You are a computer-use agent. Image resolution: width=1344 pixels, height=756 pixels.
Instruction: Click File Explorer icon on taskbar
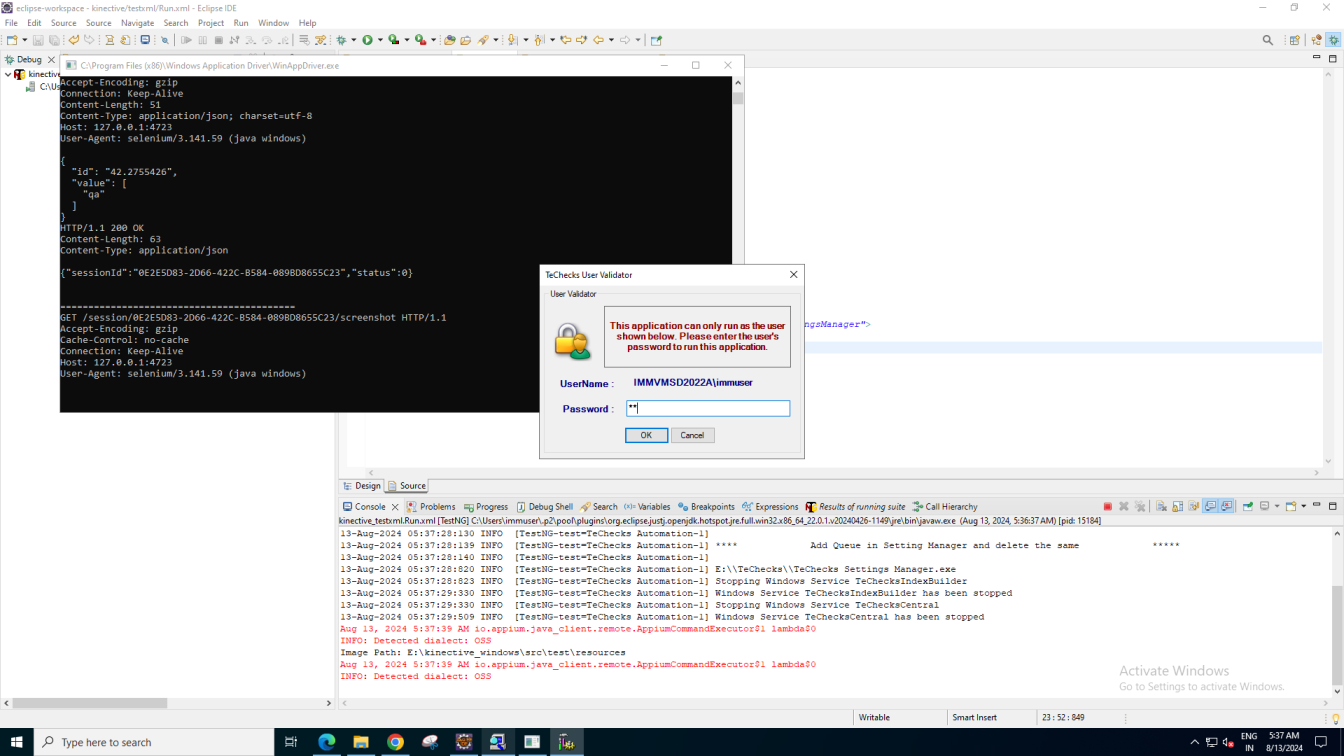[361, 742]
